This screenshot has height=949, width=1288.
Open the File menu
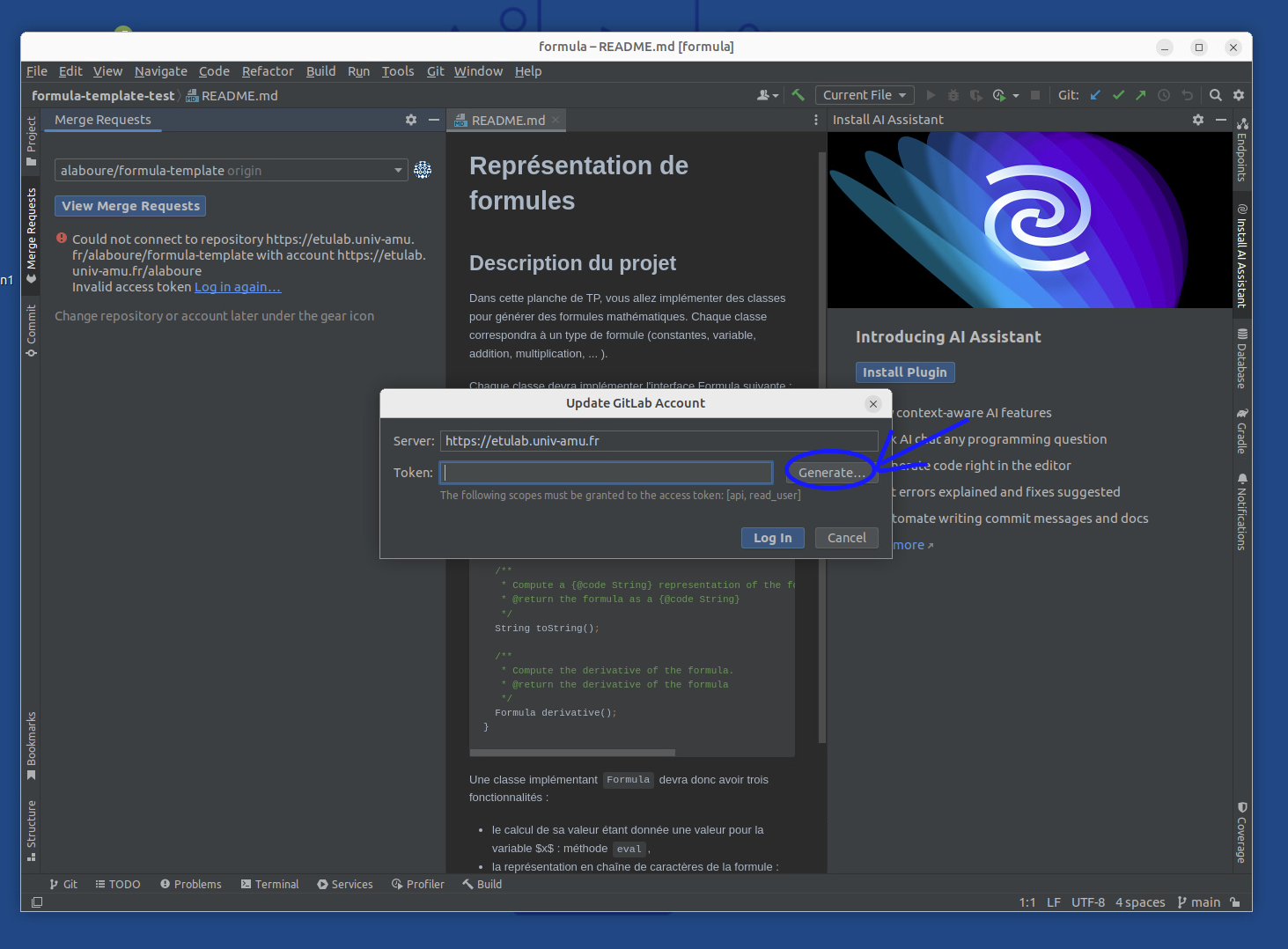(x=37, y=71)
